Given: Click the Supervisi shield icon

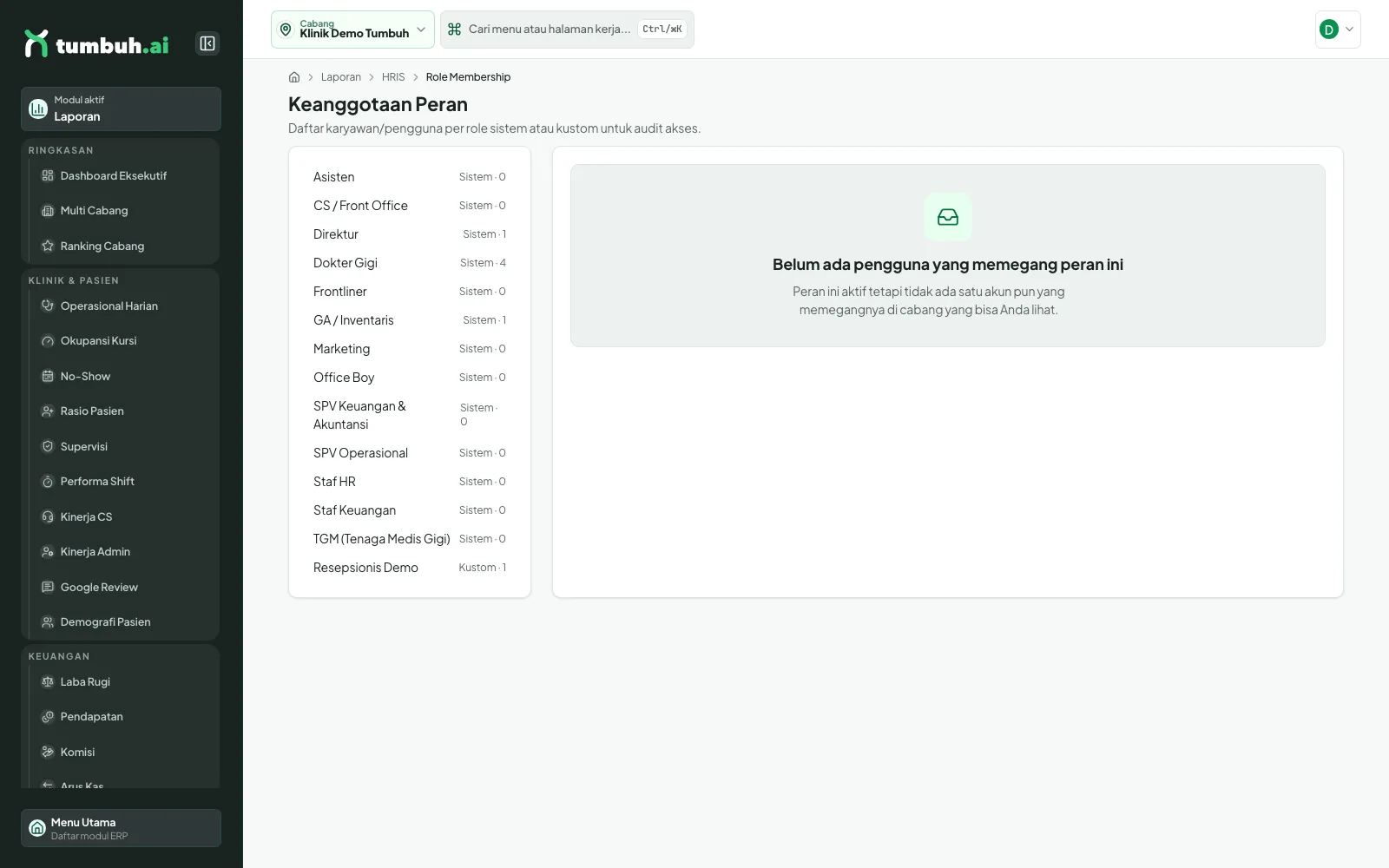Looking at the screenshot, I should (x=48, y=446).
